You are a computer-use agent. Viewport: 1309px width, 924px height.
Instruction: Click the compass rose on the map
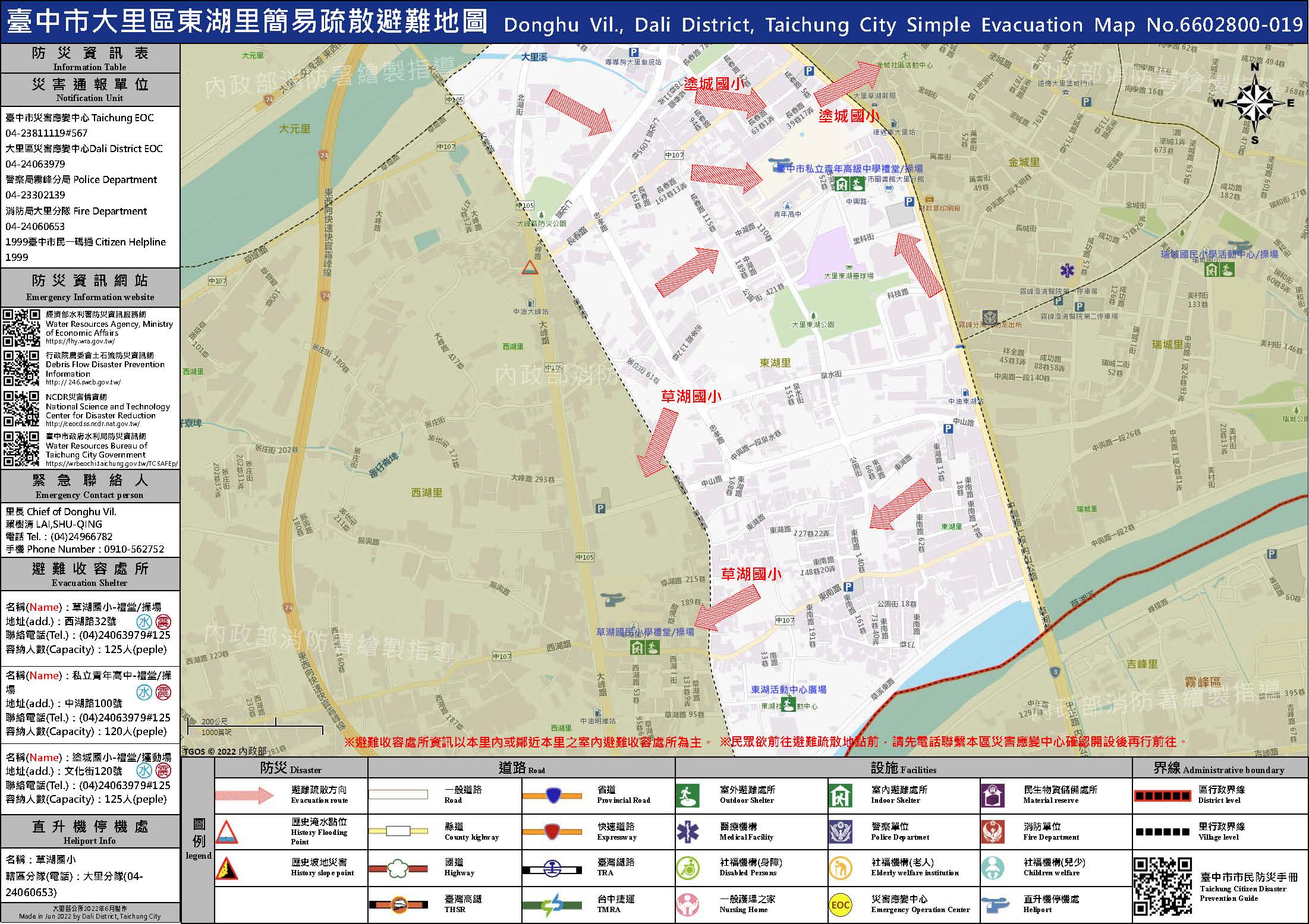tap(1254, 104)
